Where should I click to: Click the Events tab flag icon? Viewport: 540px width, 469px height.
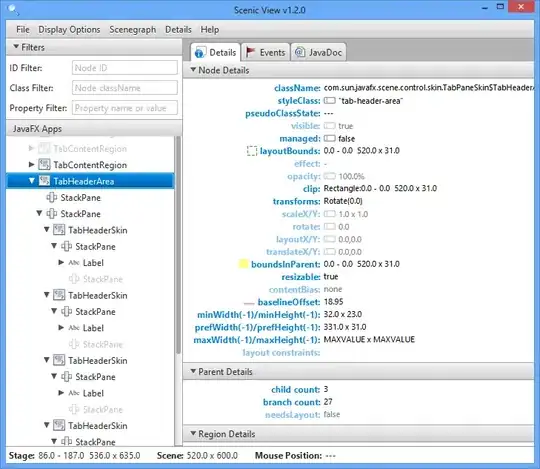(250, 52)
